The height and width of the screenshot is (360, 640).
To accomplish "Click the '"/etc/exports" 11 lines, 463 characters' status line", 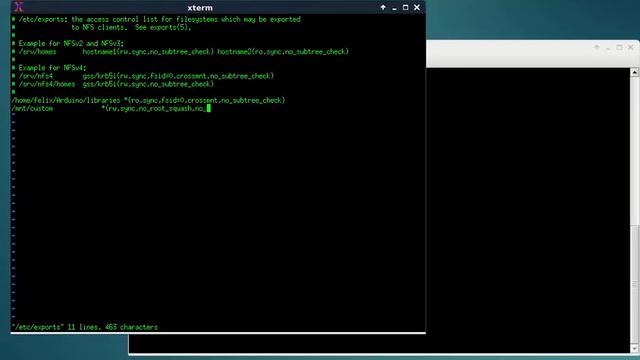I will tap(84, 327).
